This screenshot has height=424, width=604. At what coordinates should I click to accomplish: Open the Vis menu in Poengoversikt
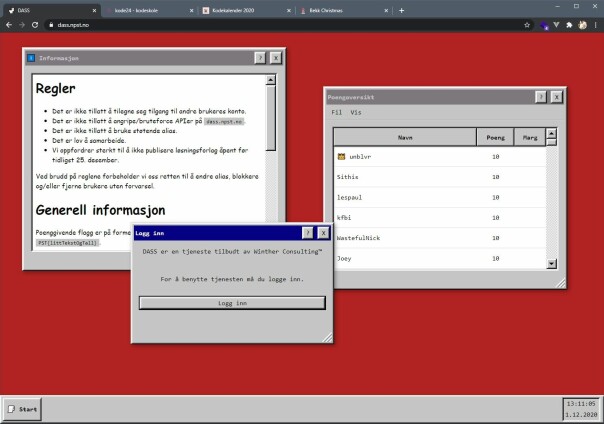click(x=356, y=112)
